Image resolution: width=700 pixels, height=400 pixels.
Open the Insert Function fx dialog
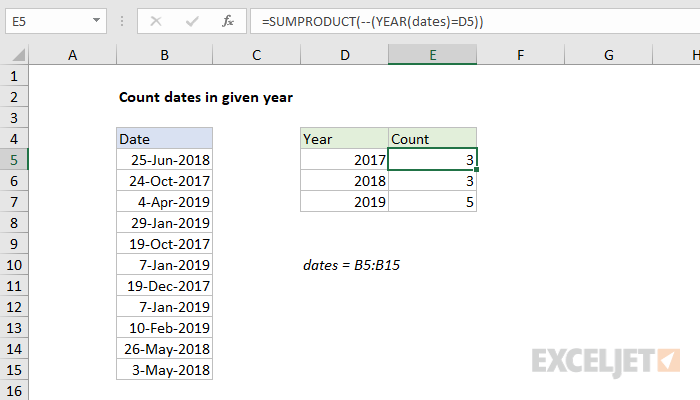click(228, 21)
